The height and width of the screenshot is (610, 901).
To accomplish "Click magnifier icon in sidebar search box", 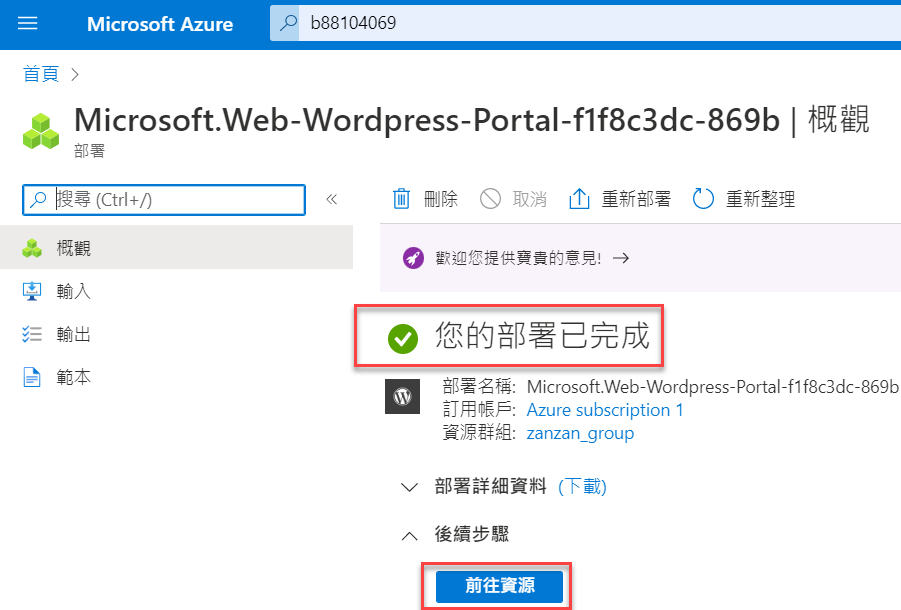I will [x=38, y=199].
